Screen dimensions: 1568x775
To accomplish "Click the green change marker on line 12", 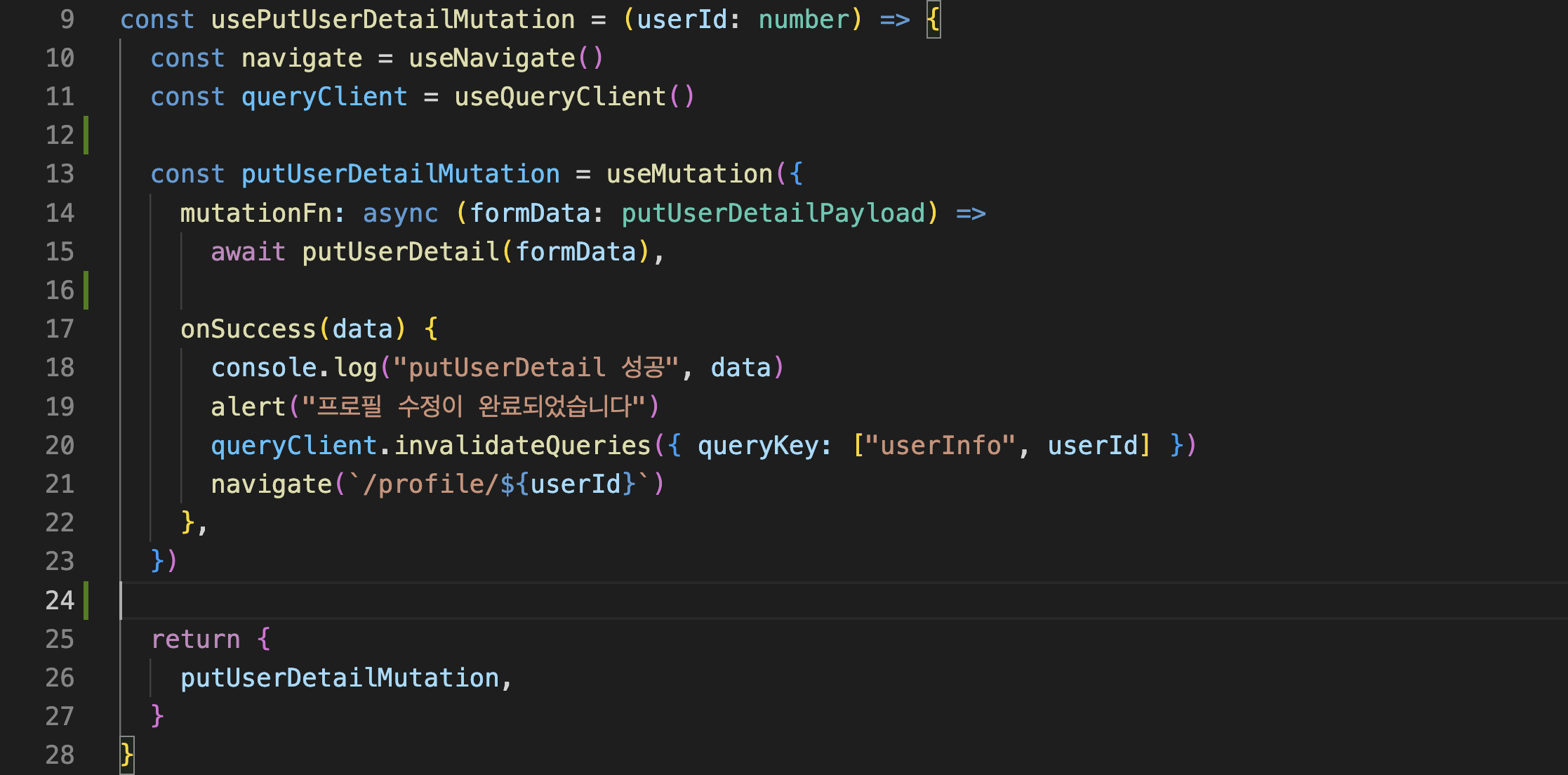I will coord(86,135).
